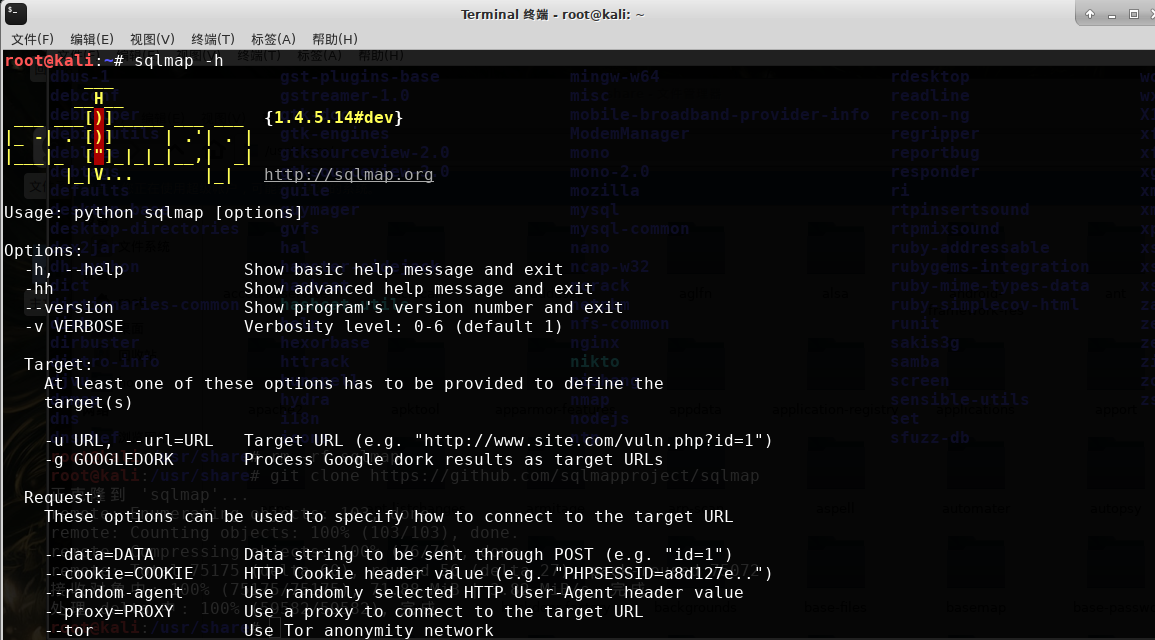Click the --proxy=PROXY option text
1155x640 pixels.
pos(108,611)
